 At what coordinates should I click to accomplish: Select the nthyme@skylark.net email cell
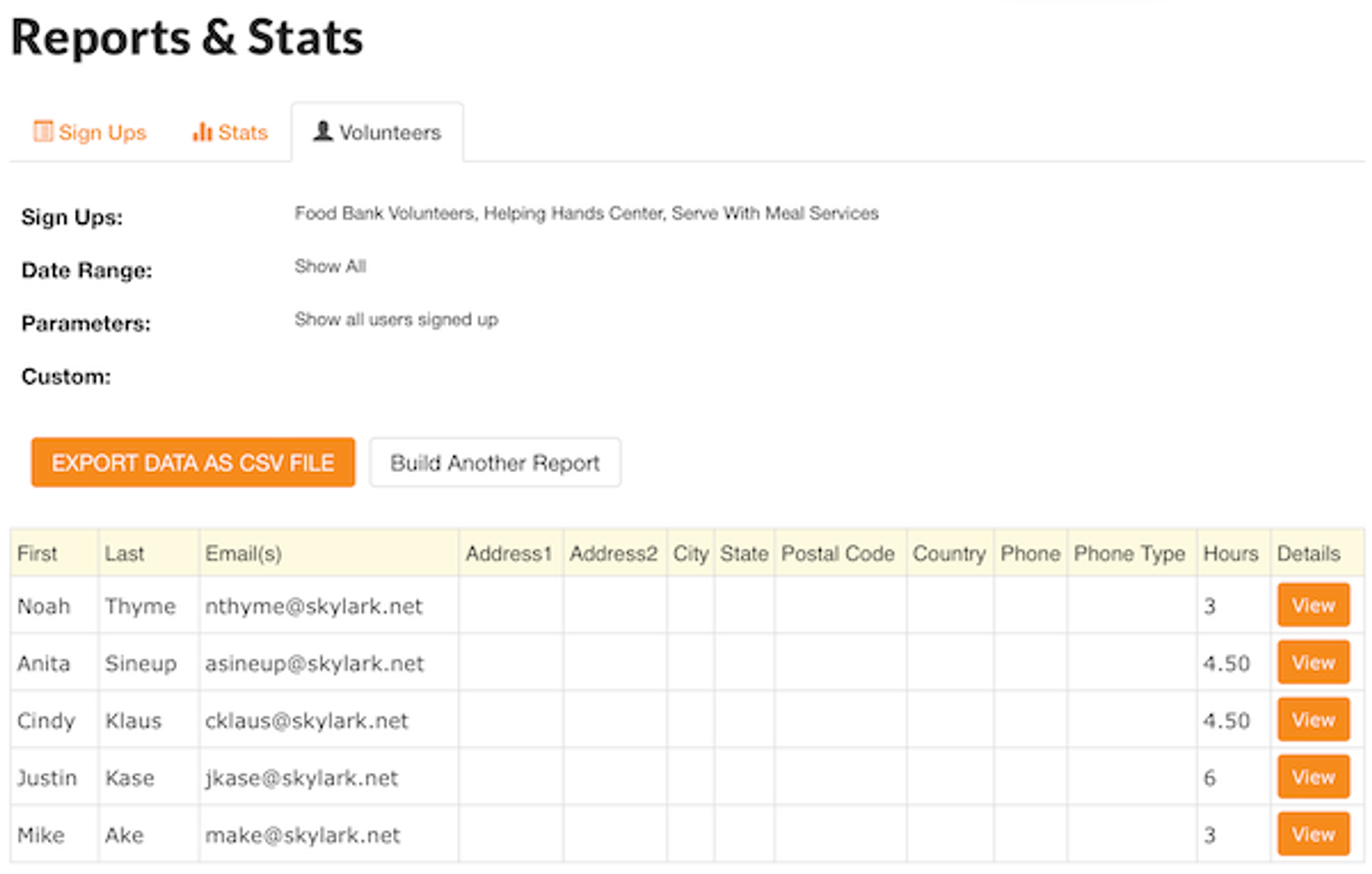pyautogui.click(x=313, y=606)
